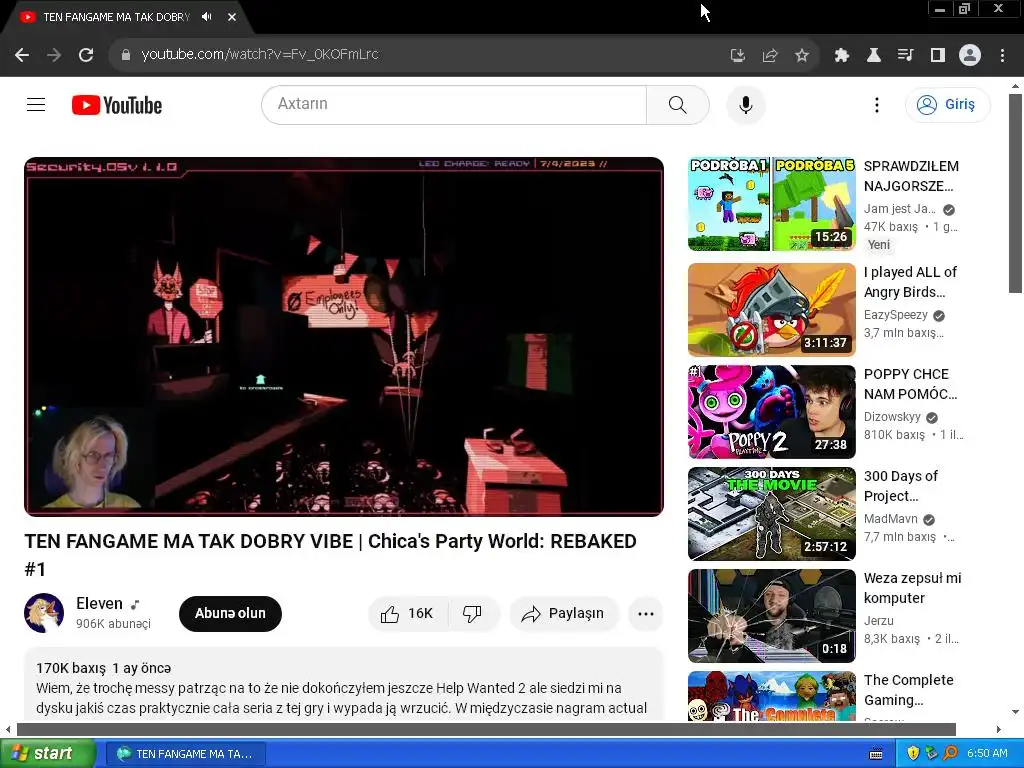This screenshot has width=1024, height=768.
Task: Open Chrome Labs flask icon
Action: (873, 55)
